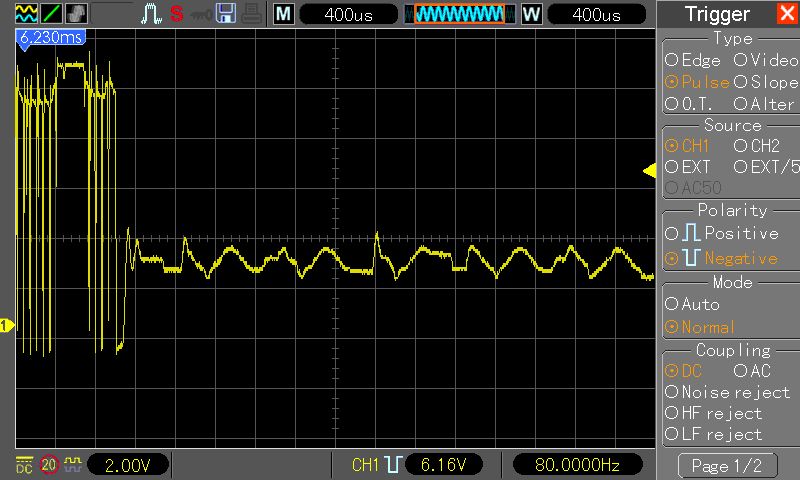Select Negative pulse polarity
800x480 pixels.
(721, 258)
